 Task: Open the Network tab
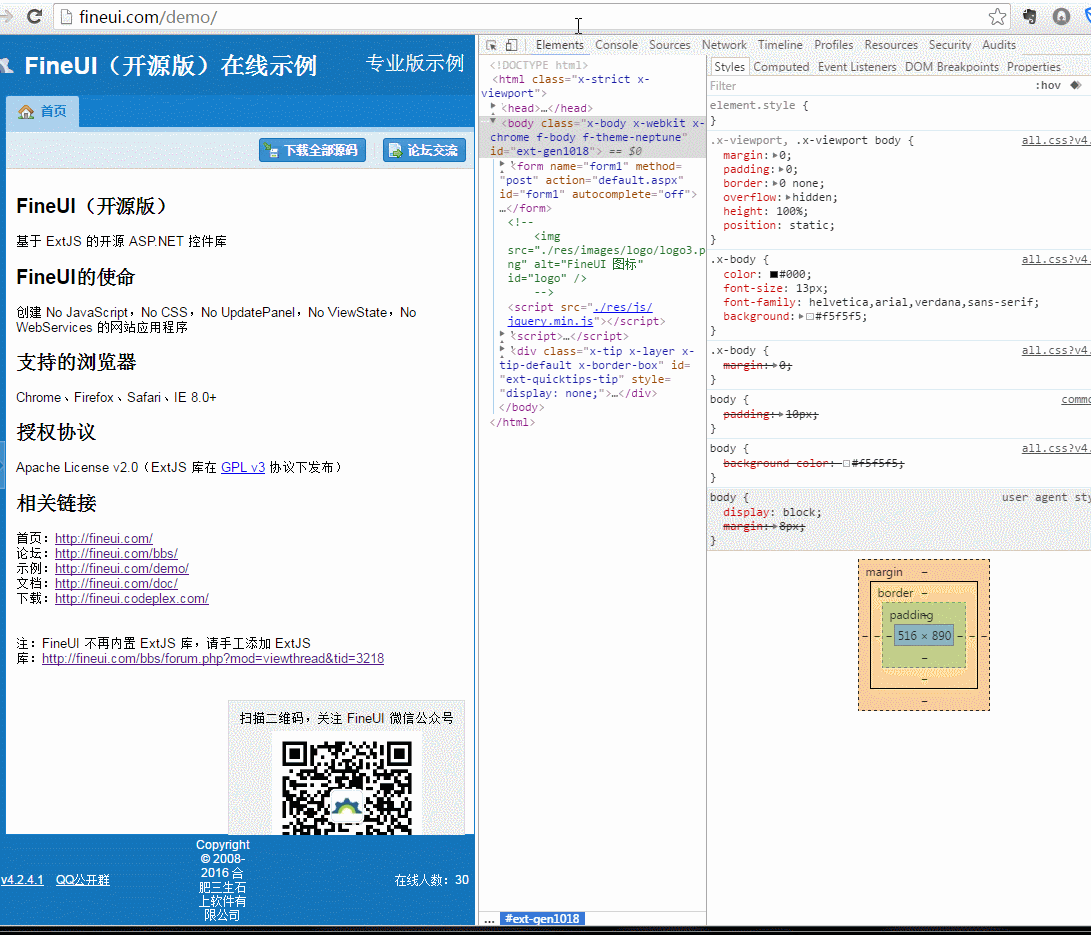coord(724,45)
